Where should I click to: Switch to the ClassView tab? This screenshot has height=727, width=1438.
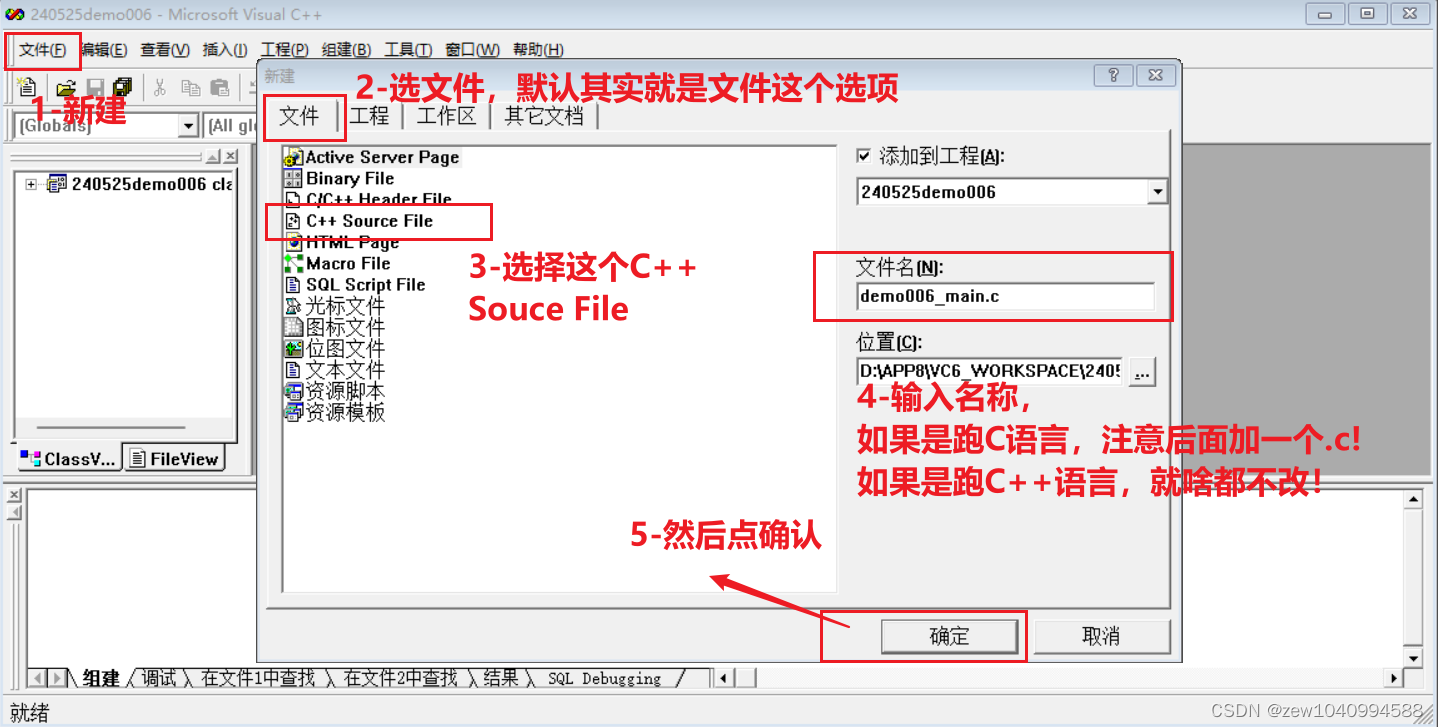[69, 459]
